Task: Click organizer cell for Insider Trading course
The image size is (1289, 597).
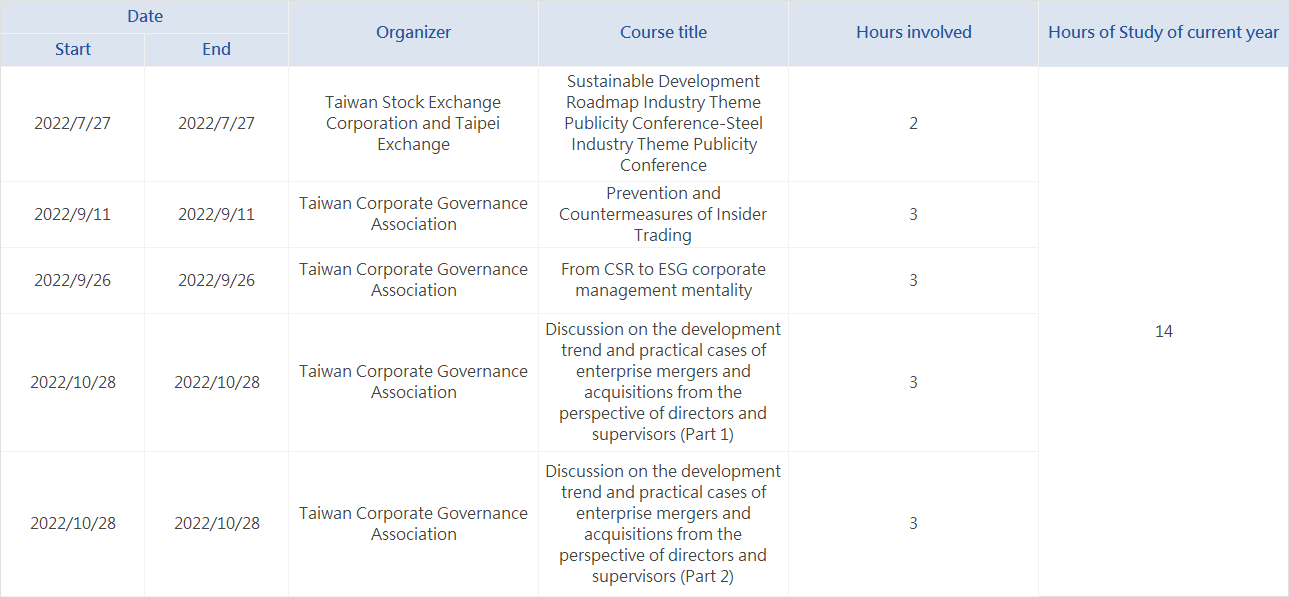Action: tap(413, 214)
